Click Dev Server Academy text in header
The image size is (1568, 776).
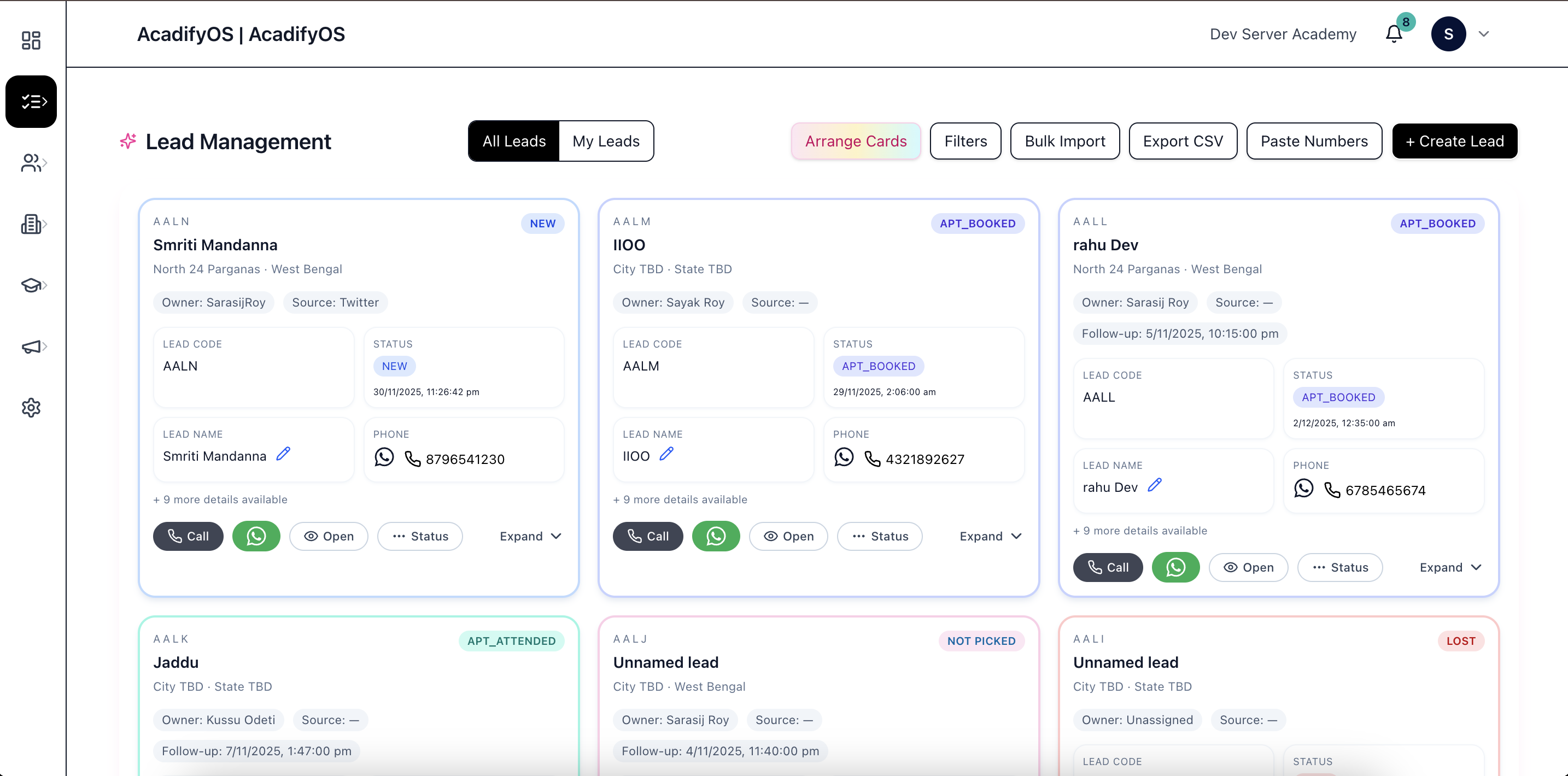pos(1283,34)
